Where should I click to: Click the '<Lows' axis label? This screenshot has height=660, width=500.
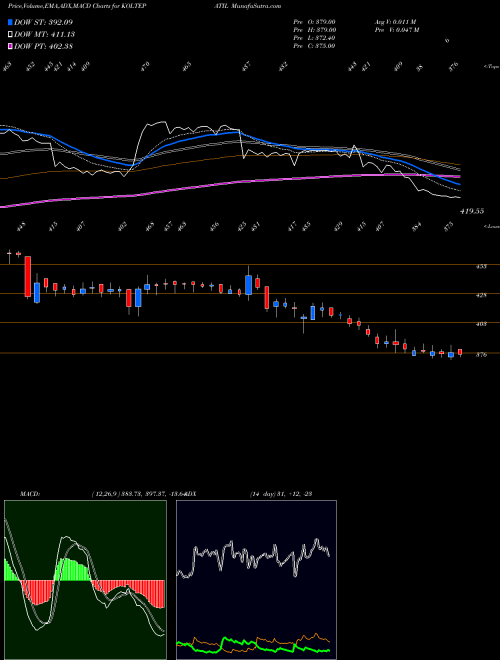[x=492, y=226]
